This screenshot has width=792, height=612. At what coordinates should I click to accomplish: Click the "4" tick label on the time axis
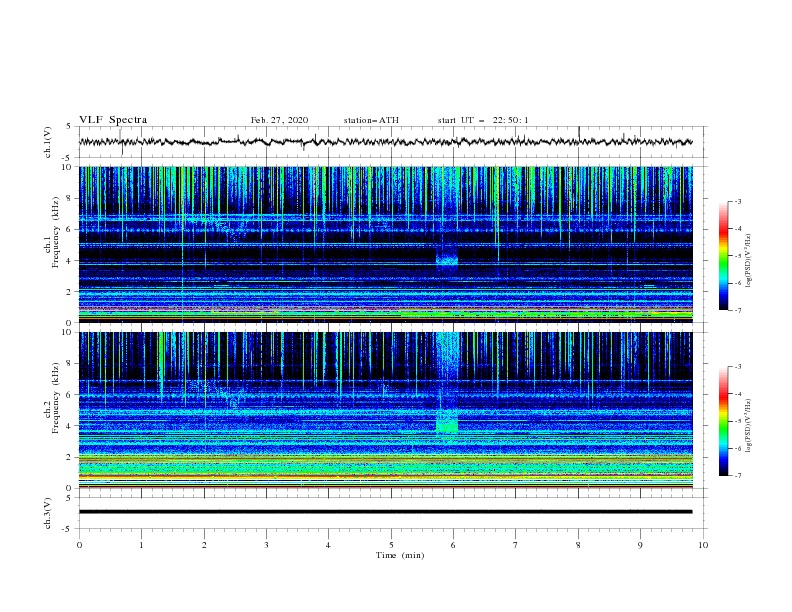(x=328, y=545)
